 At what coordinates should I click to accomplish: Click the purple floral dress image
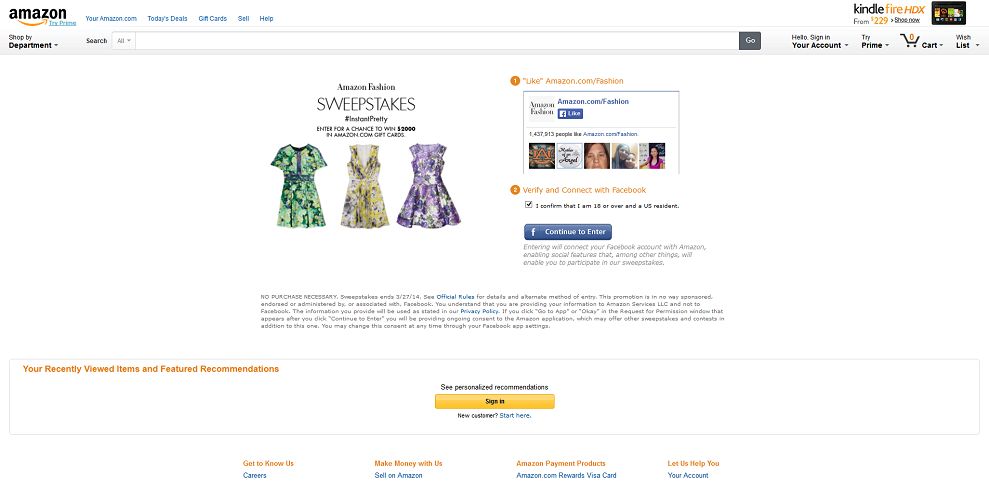[428, 186]
